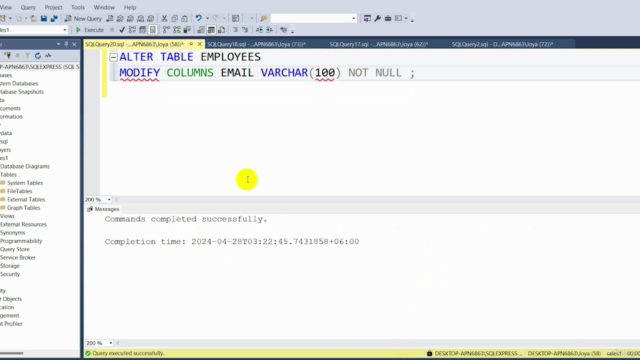640x360 pixels.
Task: Toggle Include Client Statistics
Action: pyautogui.click(x=187, y=30)
